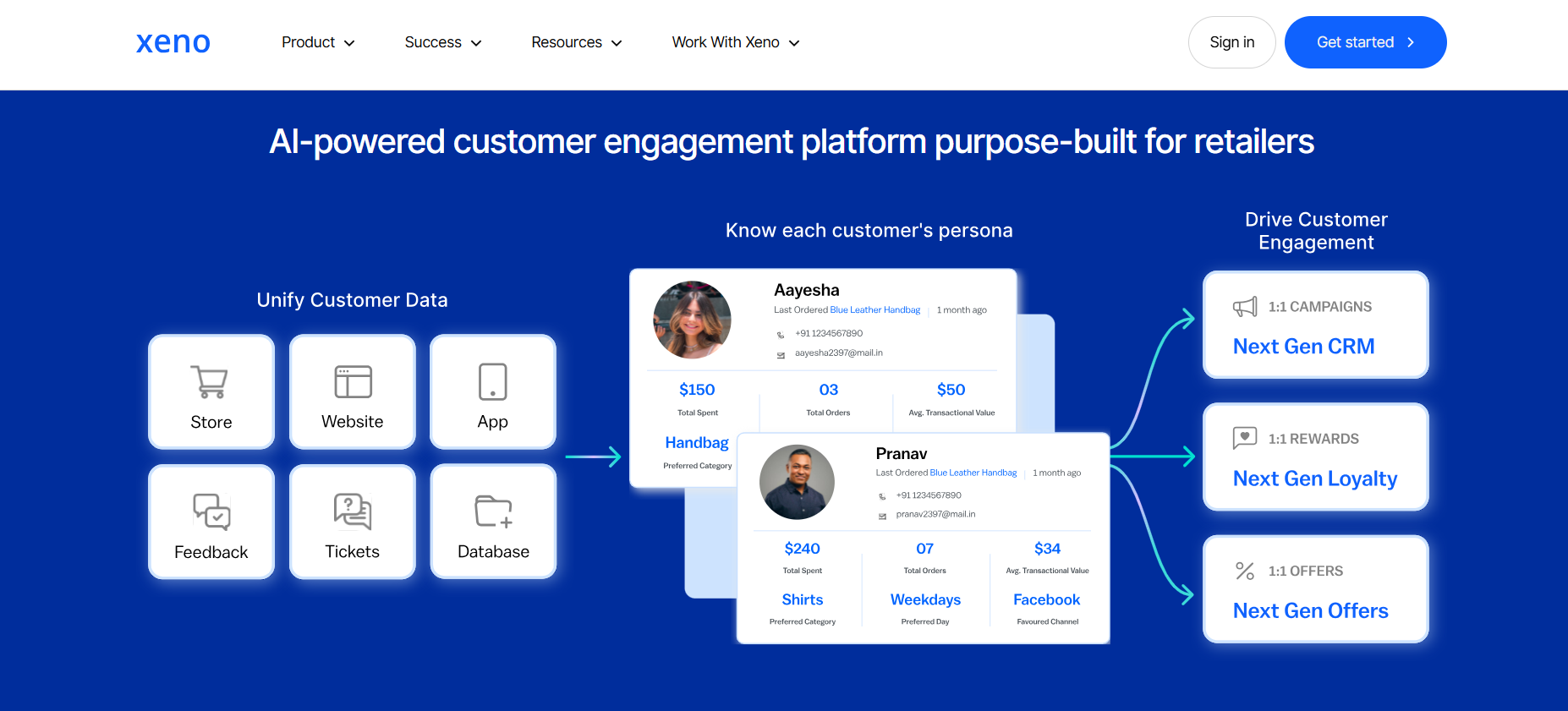This screenshot has height=711, width=1568.
Task: Click the Store shopping cart icon
Action: [209, 381]
